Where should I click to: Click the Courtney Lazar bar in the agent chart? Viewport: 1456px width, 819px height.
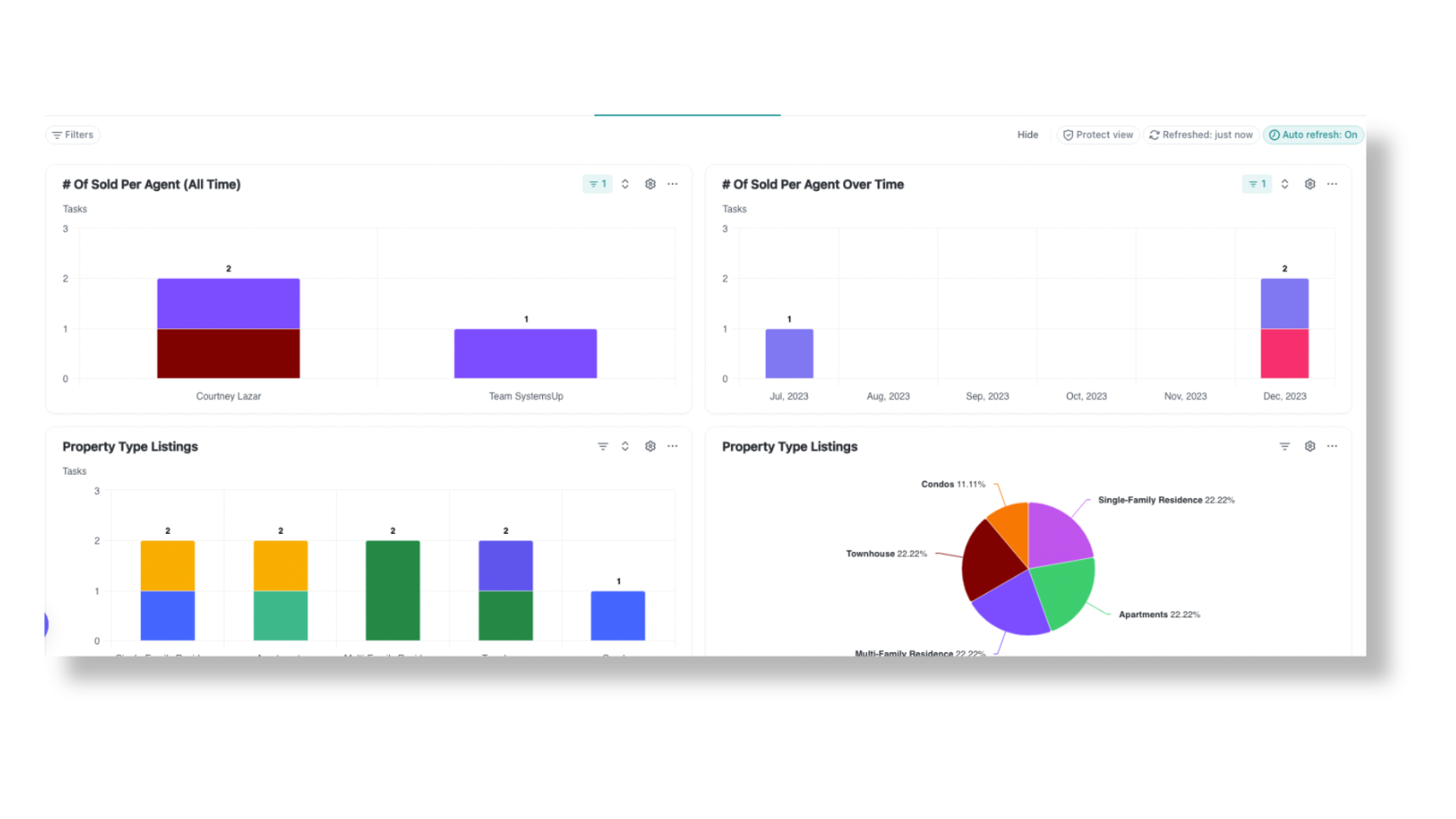(227, 328)
